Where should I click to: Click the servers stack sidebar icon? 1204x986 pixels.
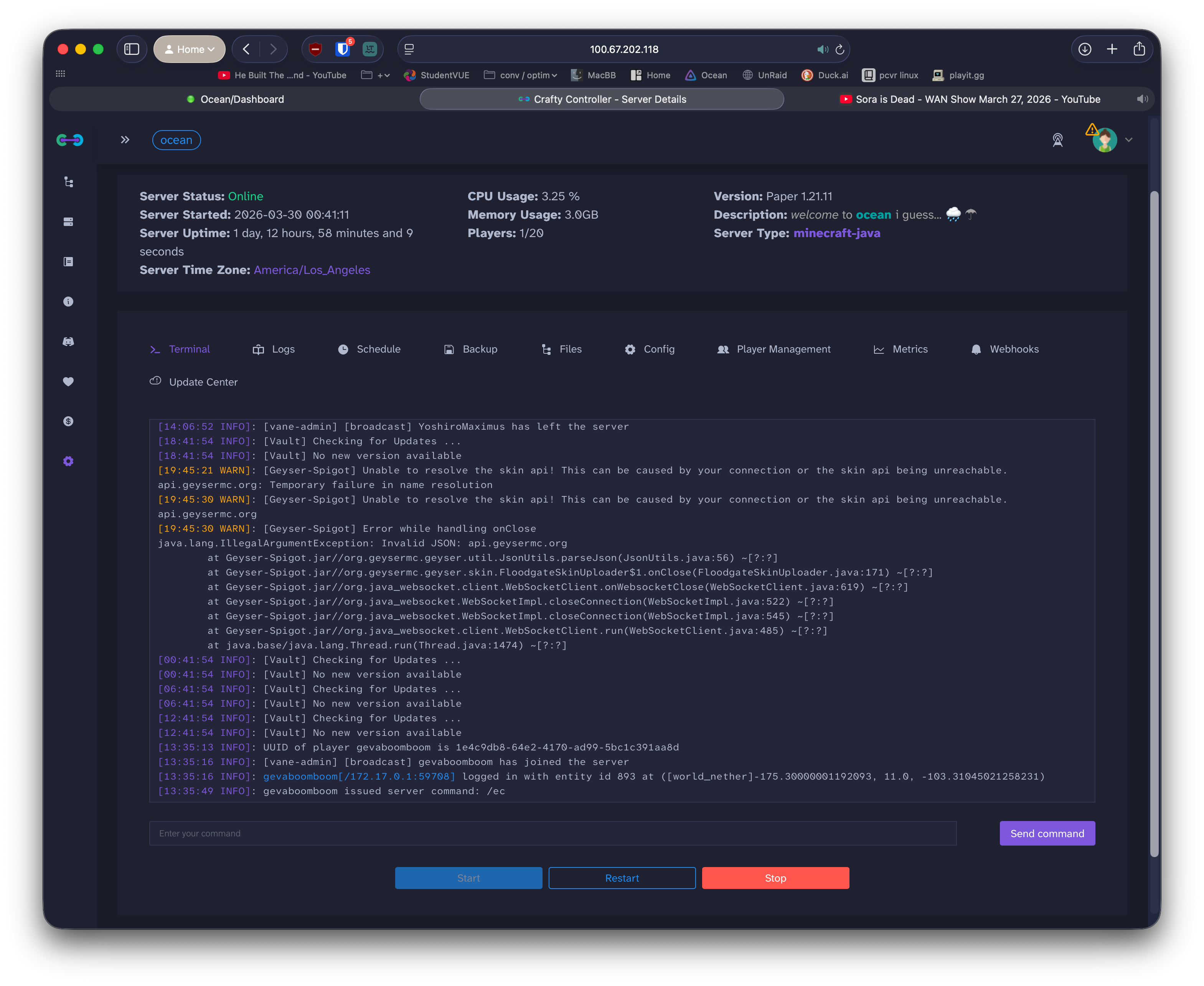(x=68, y=221)
